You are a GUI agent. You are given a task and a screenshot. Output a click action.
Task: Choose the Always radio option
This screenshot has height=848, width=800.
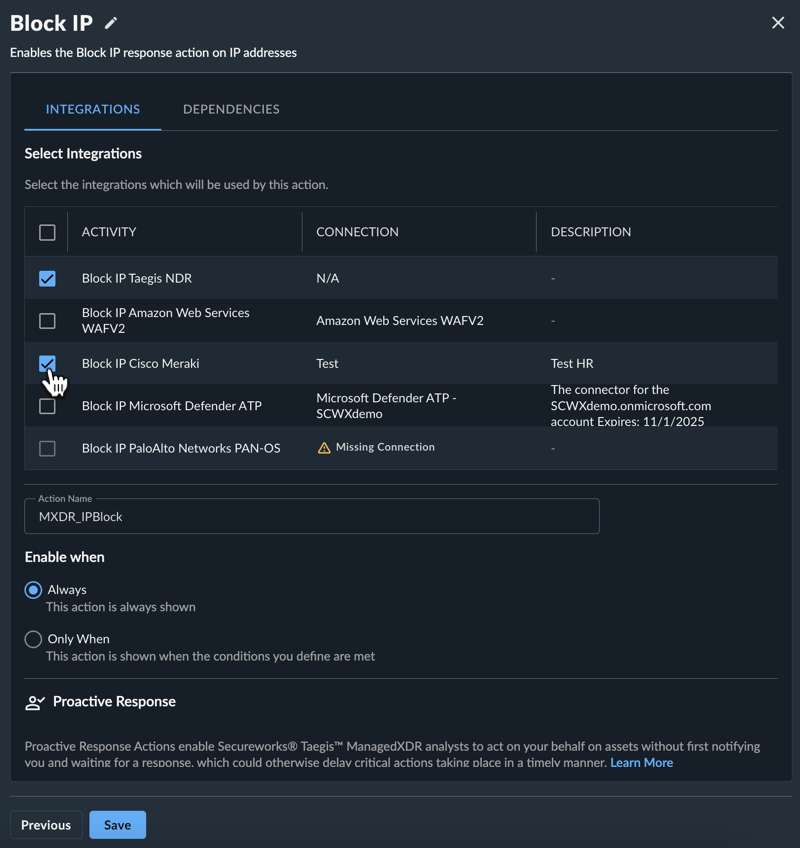click(33, 590)
